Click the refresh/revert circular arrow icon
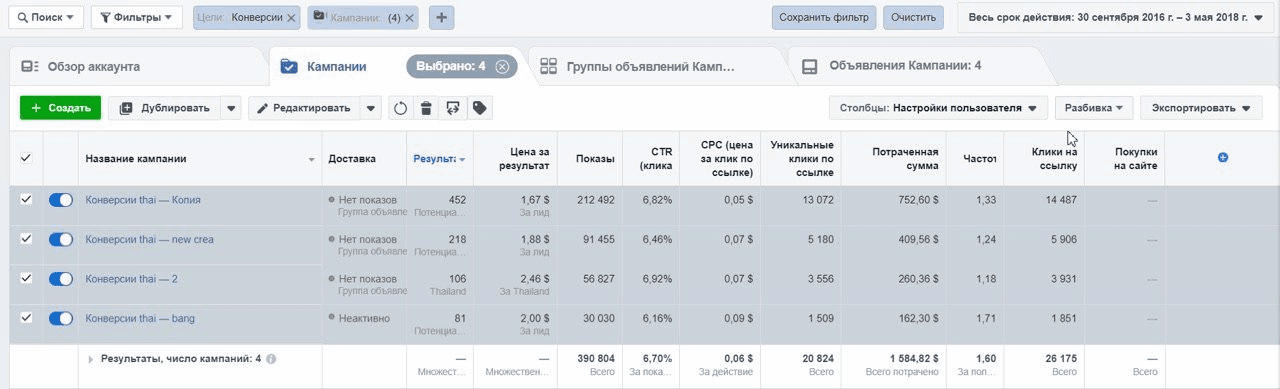This screenshot has height=389, width=1280. tap(400, 108)
